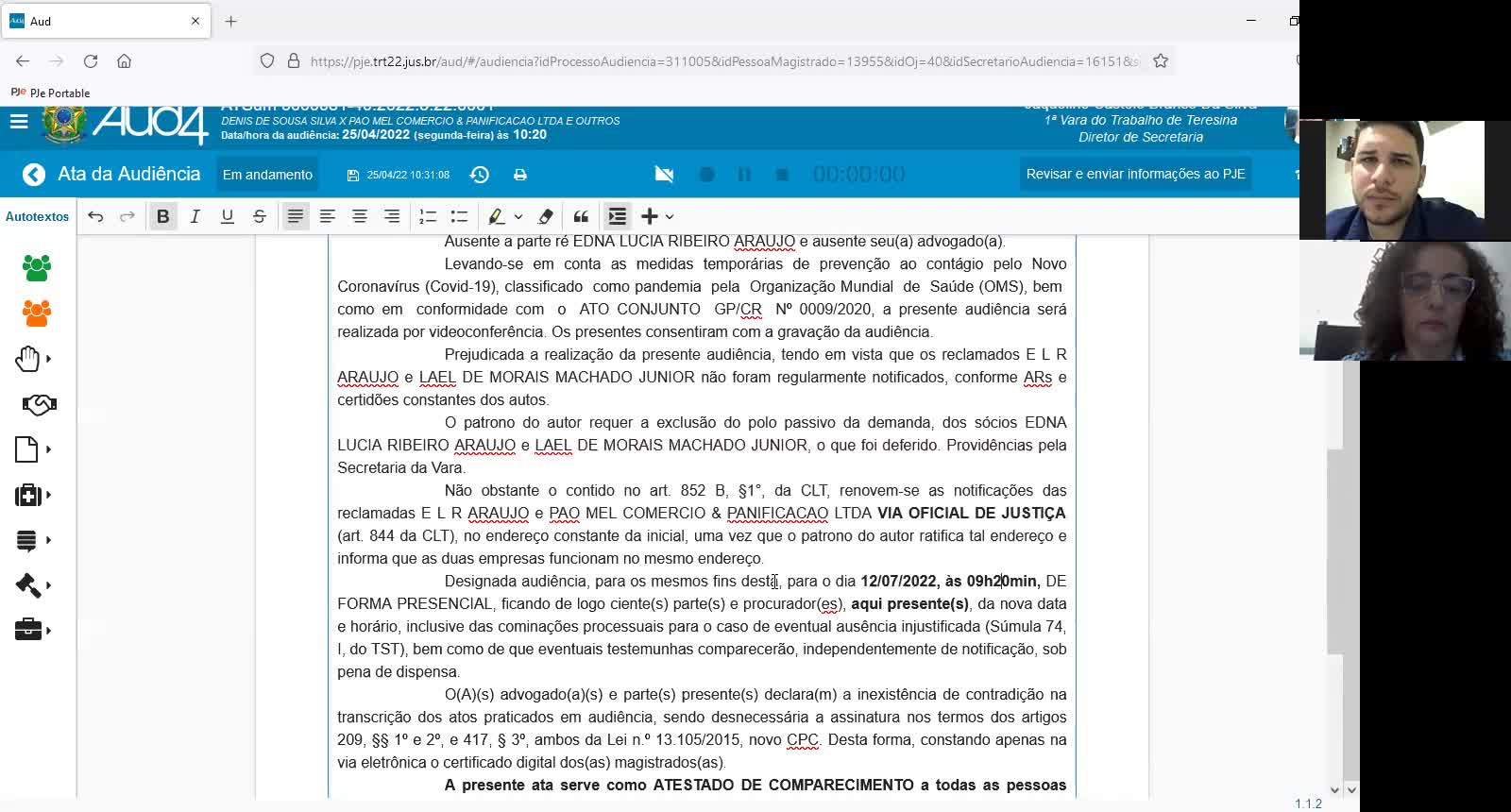
Task: Open the green participants group icon
Action: click(37, 267)
